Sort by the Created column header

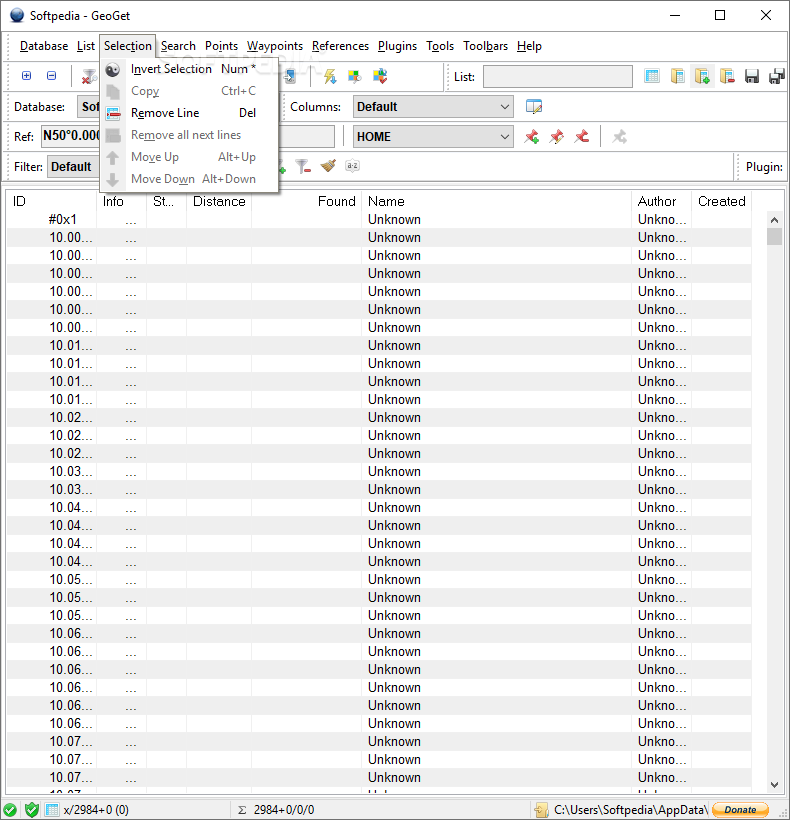722,201
